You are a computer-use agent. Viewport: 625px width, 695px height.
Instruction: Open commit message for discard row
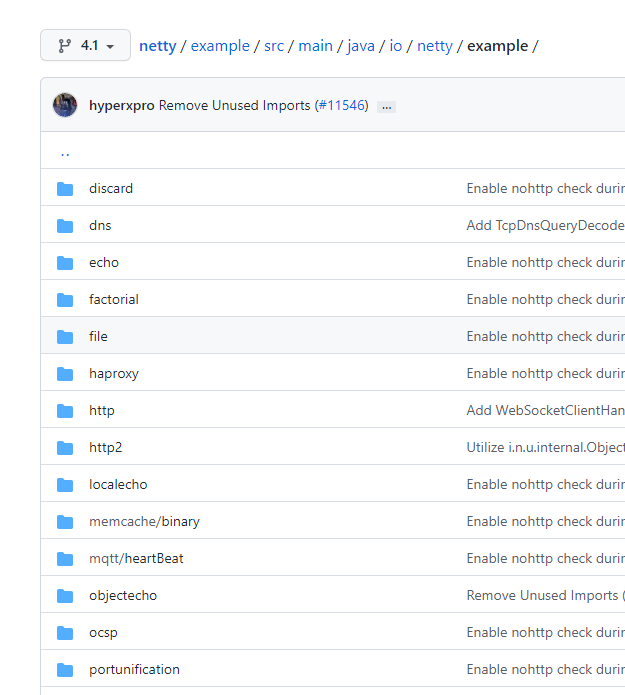pos(546,188)
